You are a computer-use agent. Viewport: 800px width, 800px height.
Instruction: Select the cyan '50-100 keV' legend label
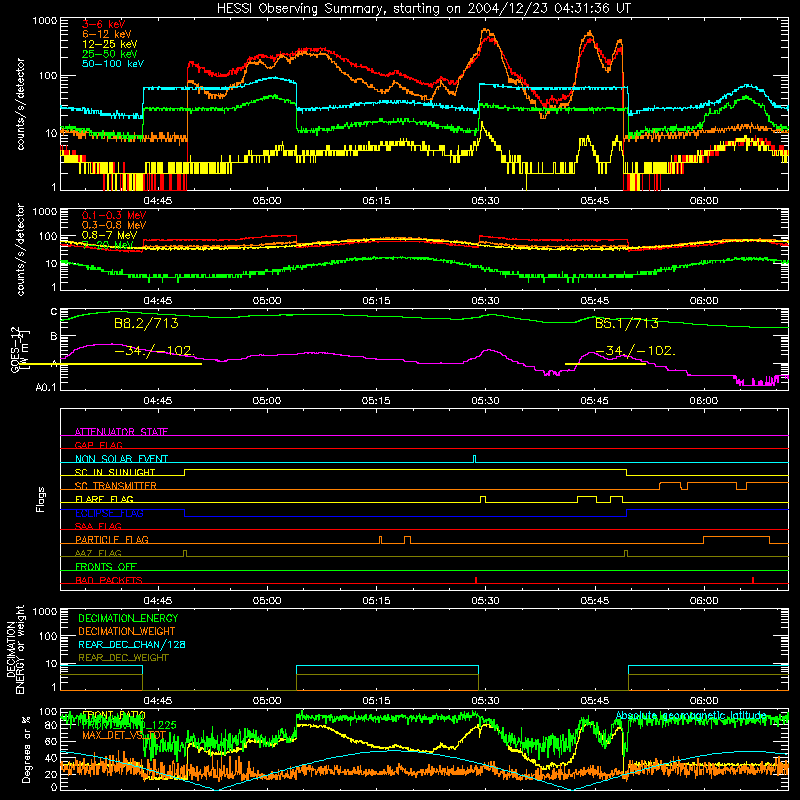pos(113,64)
